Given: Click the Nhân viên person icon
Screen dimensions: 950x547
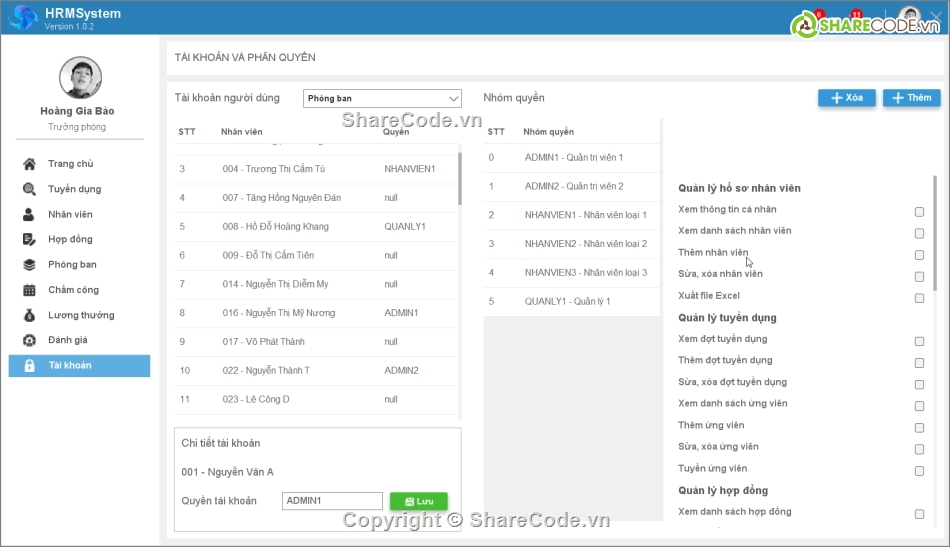Looking at the screenshot, I should pos(29,214).
